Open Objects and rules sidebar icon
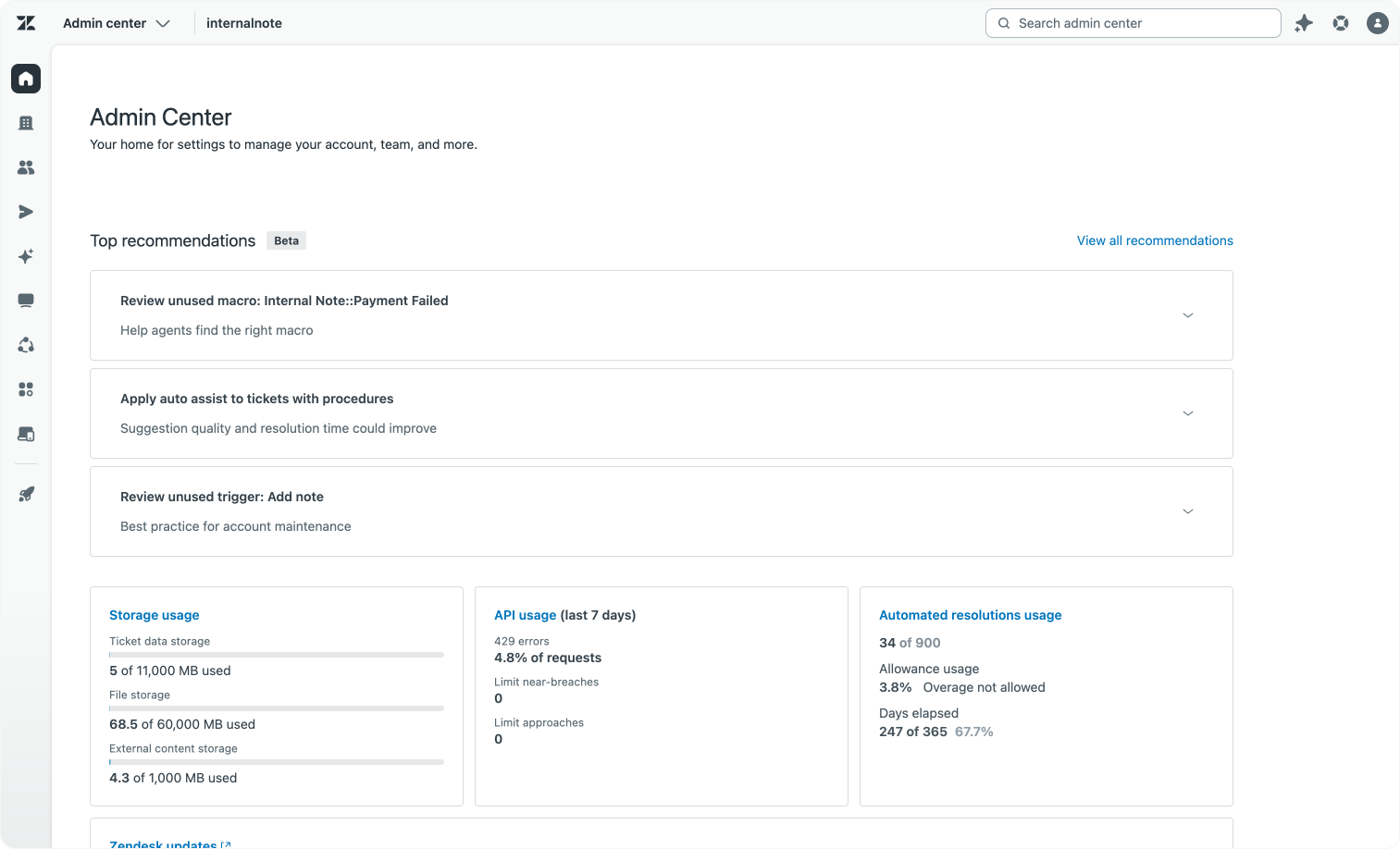This screenshot has height=849, width=1400. 26,345
